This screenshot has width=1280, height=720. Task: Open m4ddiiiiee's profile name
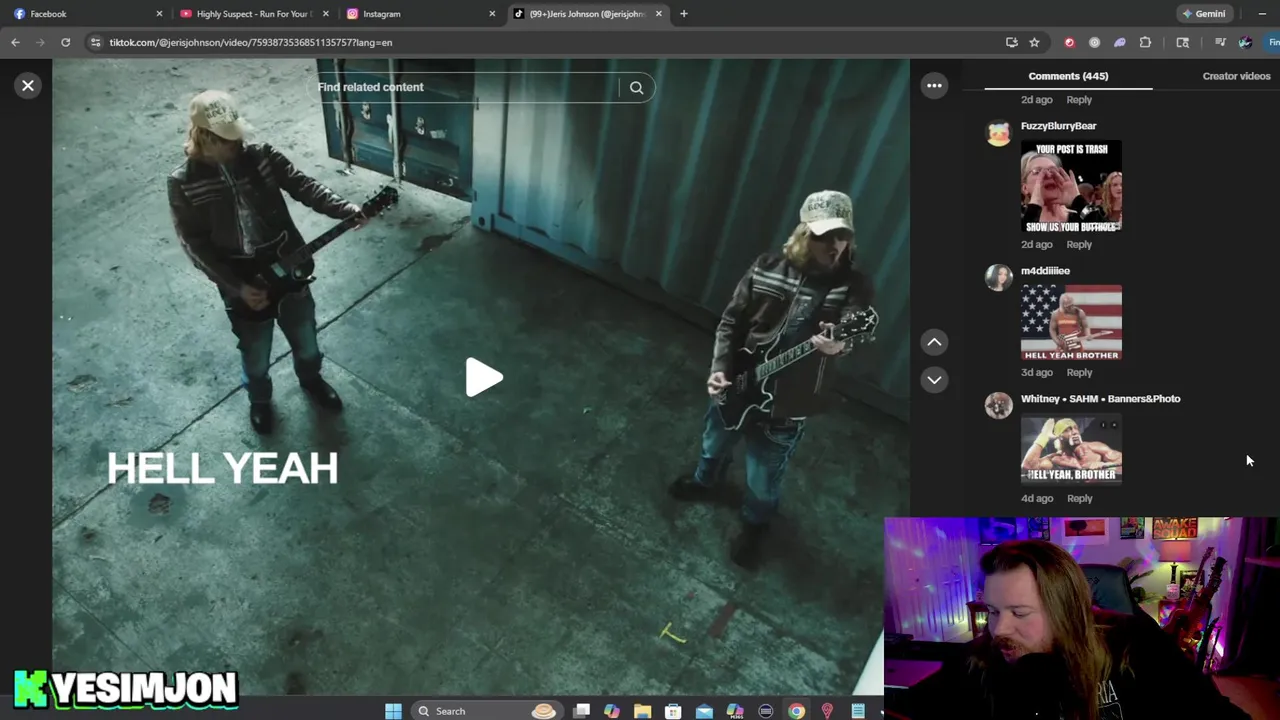pos(1045,271)
